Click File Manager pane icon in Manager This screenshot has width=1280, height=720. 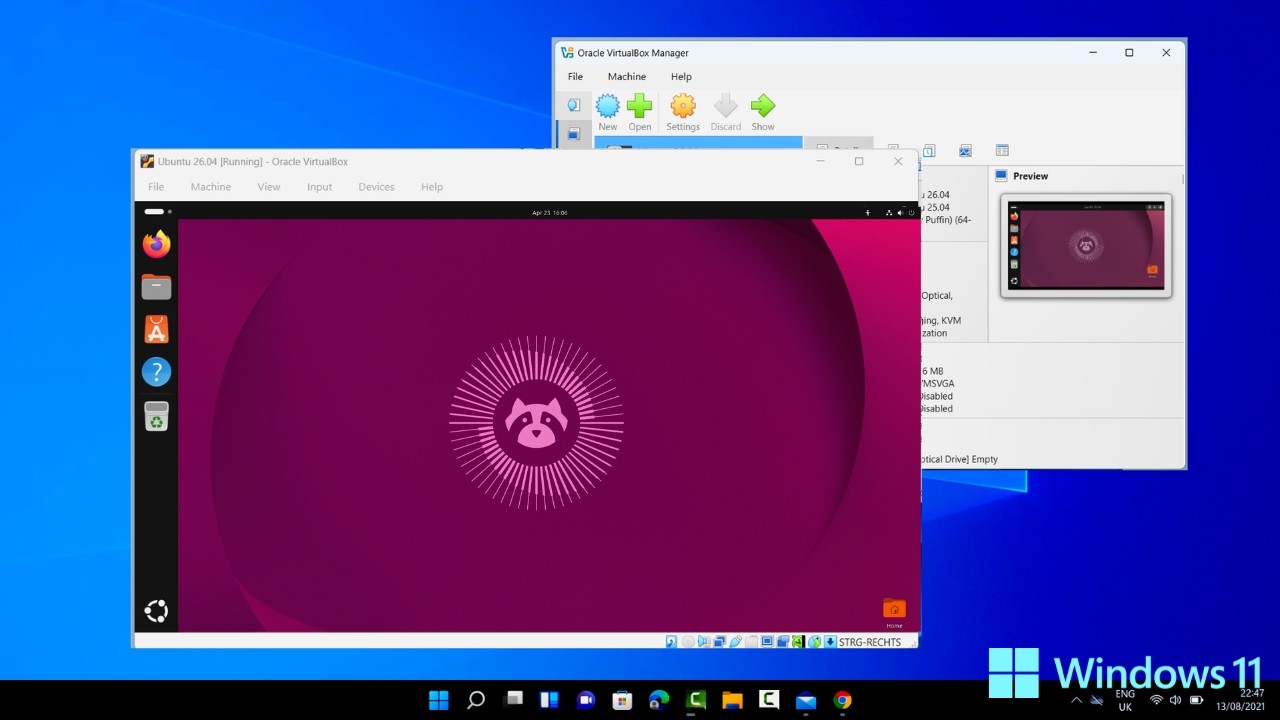[x=1002, y=150]
